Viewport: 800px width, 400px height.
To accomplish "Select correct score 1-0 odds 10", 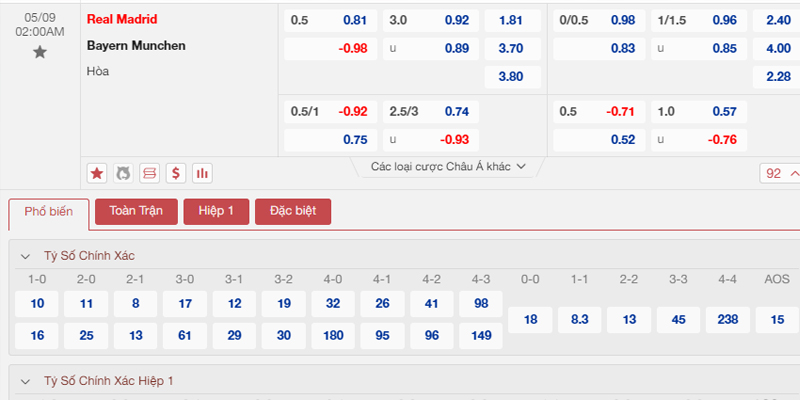I will [37, 304].
